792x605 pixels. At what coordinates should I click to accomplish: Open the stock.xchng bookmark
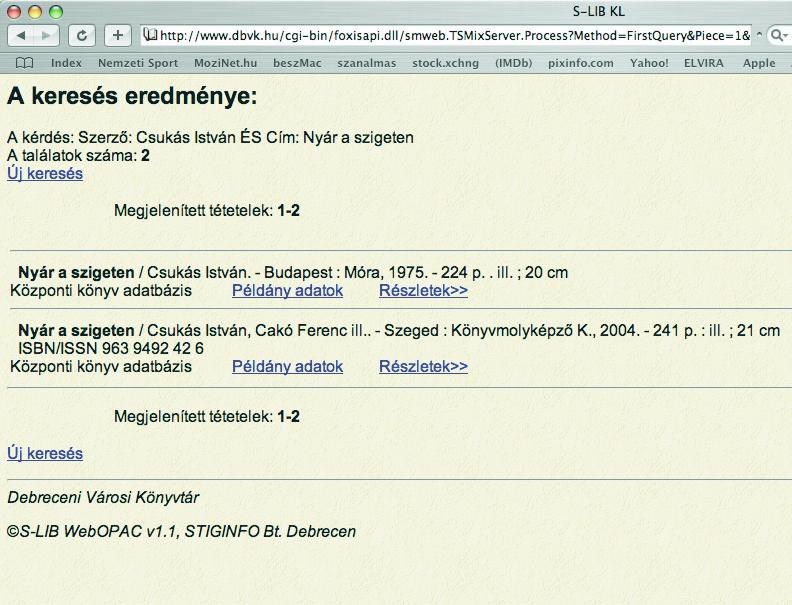[x=445, y=63]
